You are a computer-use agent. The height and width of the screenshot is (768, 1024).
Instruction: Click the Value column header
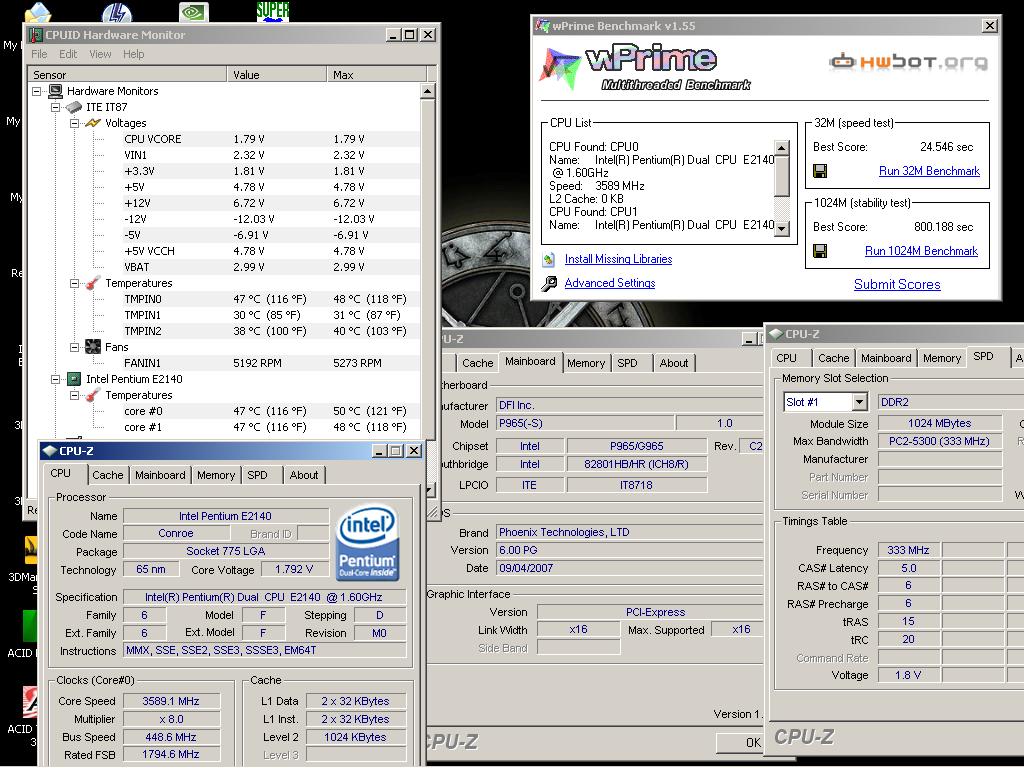point(276,74)
